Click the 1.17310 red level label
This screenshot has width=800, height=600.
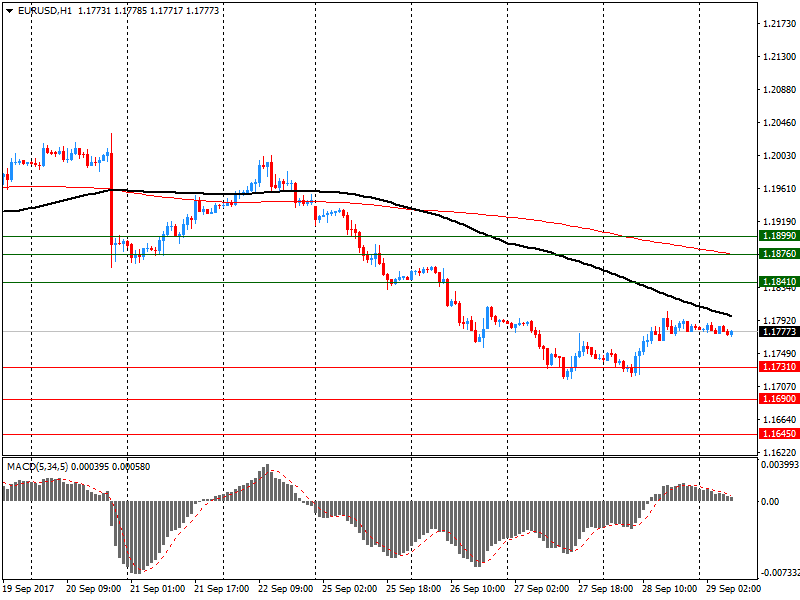click(779, 367)
